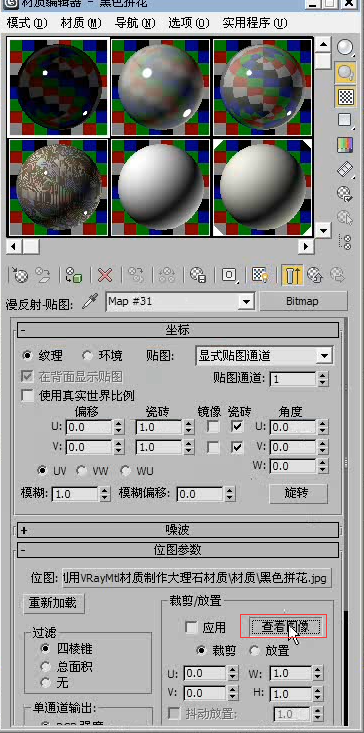Toggle Show Map in Viewport icon

point(260,274)
